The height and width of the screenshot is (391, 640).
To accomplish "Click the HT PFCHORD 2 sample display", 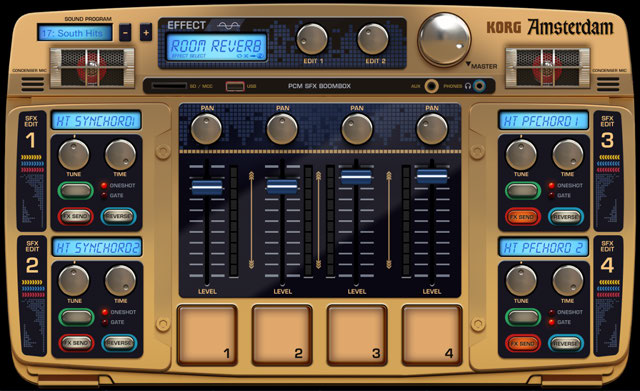I will [544, 247].
